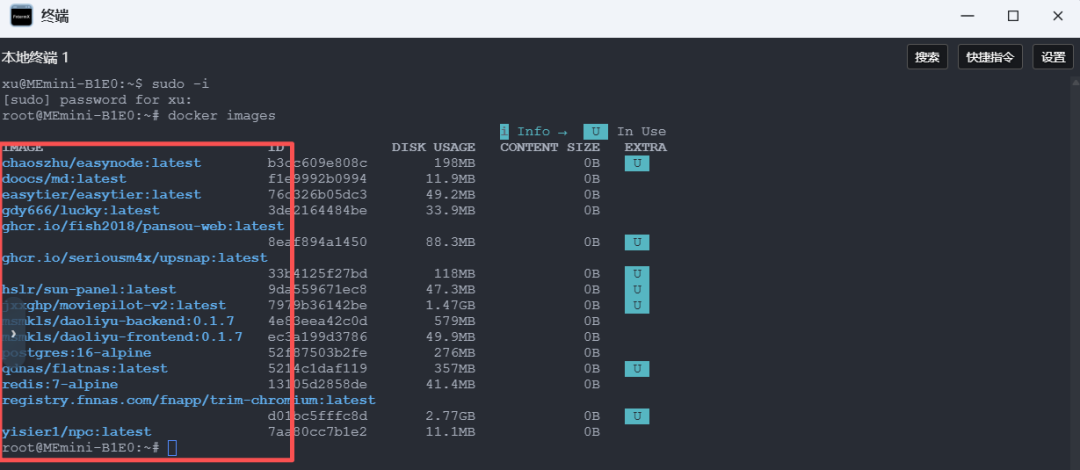Click the U badge in flatnas row
This screenshot has height=470, width=1080.
[637, 369]
